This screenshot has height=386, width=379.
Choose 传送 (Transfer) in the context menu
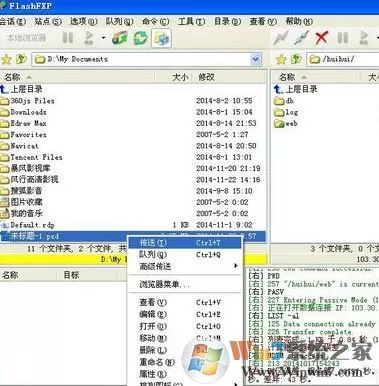[x=185, y=243]
